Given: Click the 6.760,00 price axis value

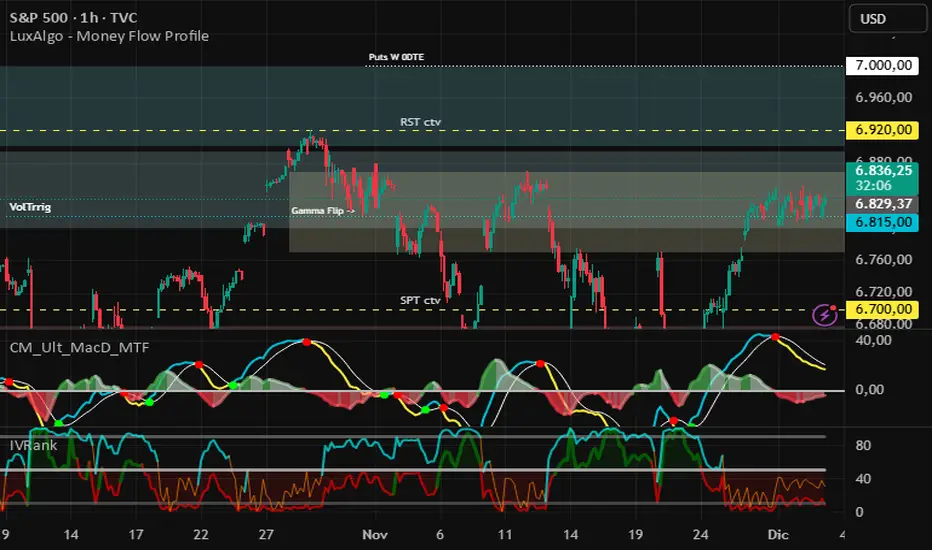Looking at the screenshot, I should click(883, 260).
